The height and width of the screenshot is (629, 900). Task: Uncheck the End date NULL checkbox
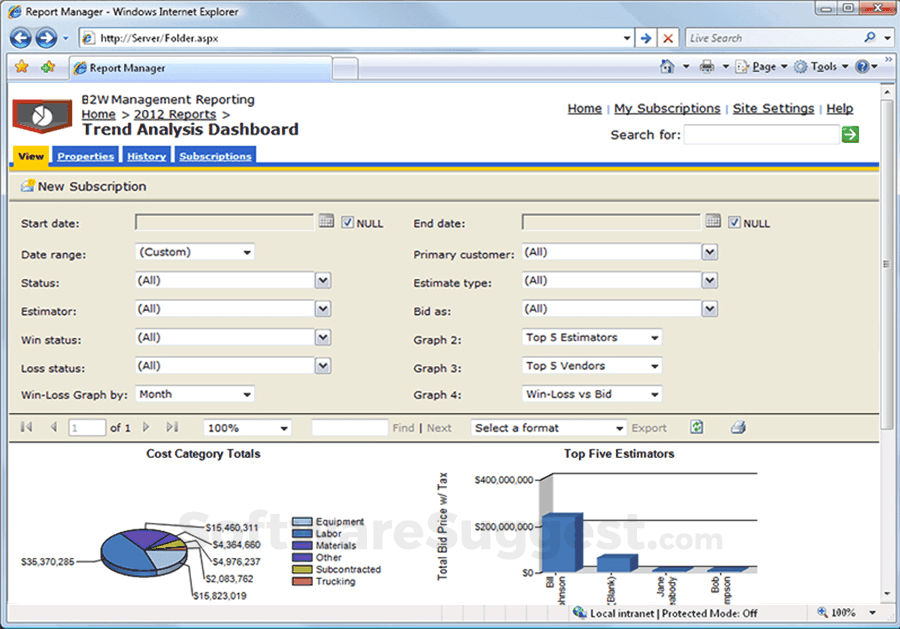click(735, 223)
